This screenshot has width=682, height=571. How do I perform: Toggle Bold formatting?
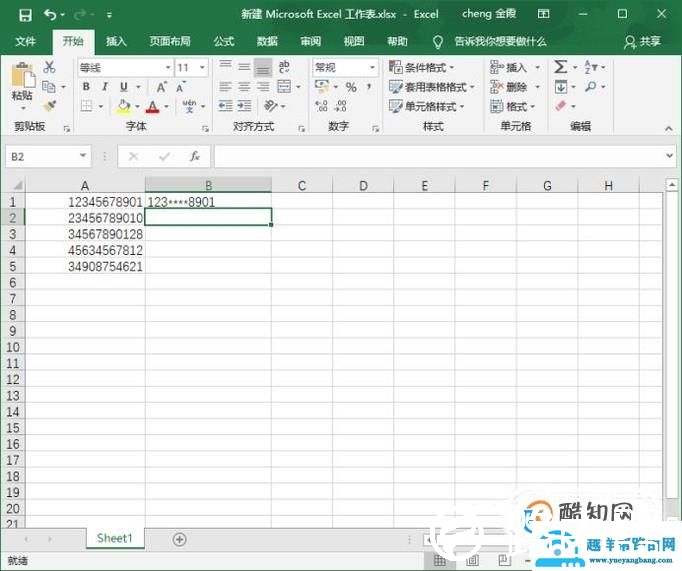pos(87,87)
